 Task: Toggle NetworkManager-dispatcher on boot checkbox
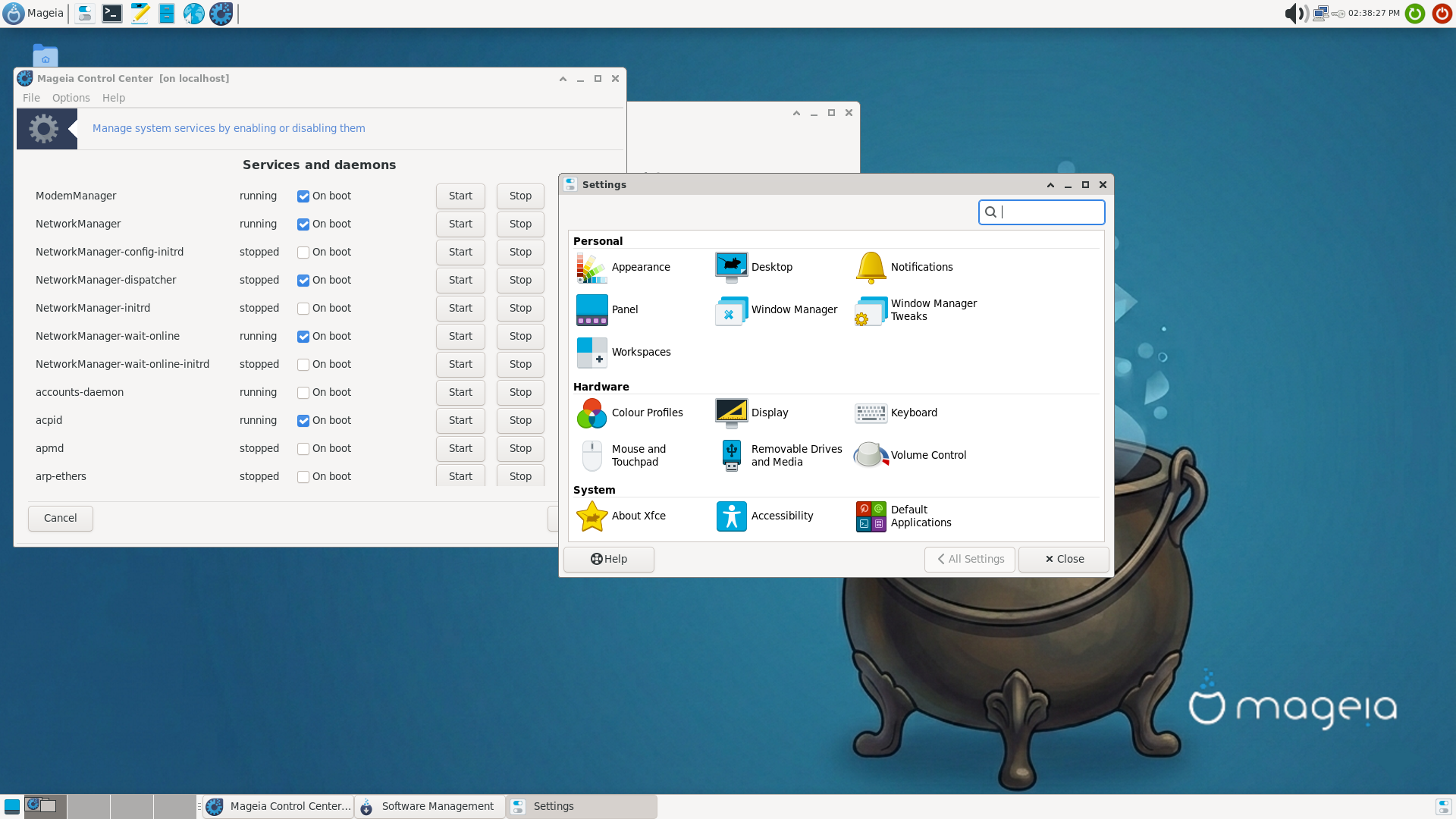click(x=303, y=281)
